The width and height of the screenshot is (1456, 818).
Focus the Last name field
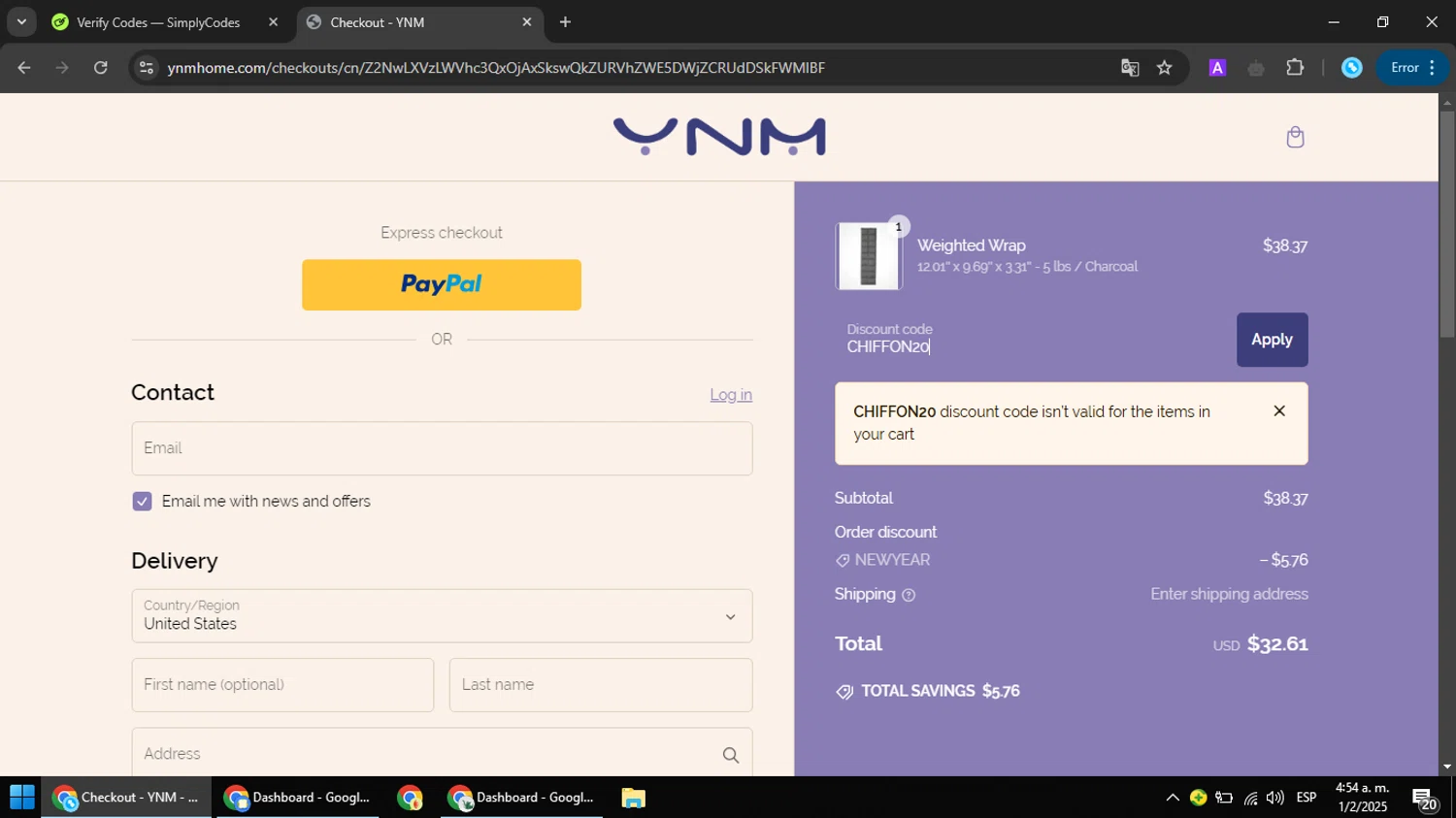601,685
